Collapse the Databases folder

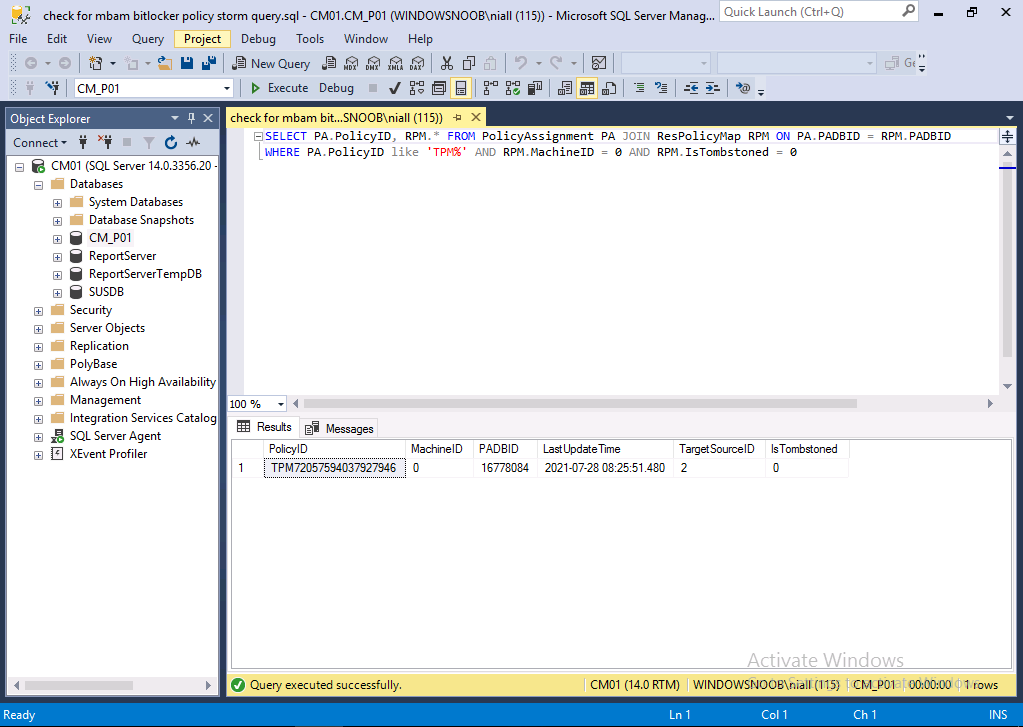point(38,185)
